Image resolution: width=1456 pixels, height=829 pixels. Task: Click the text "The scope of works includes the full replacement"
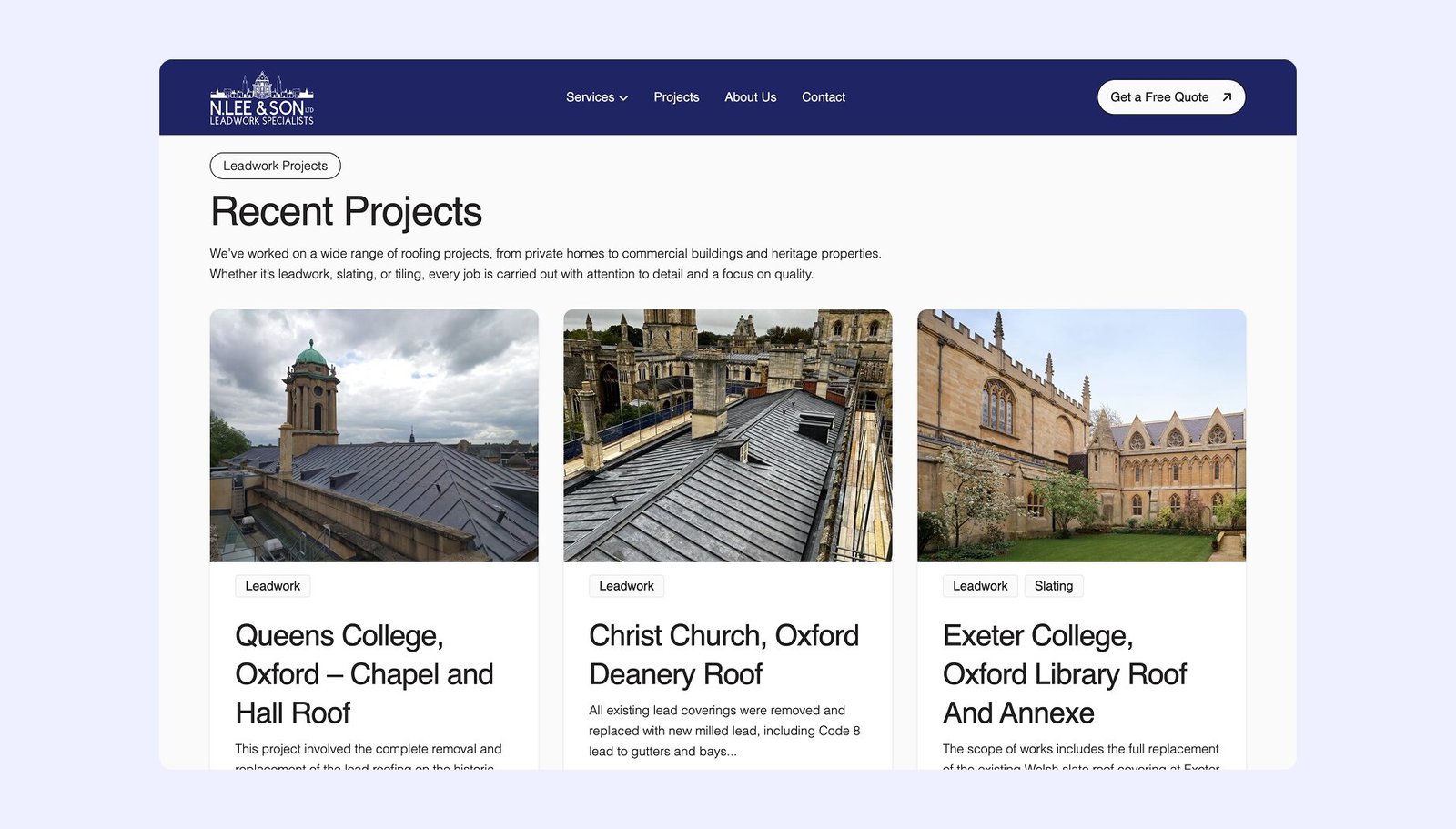coord(1081,749)
